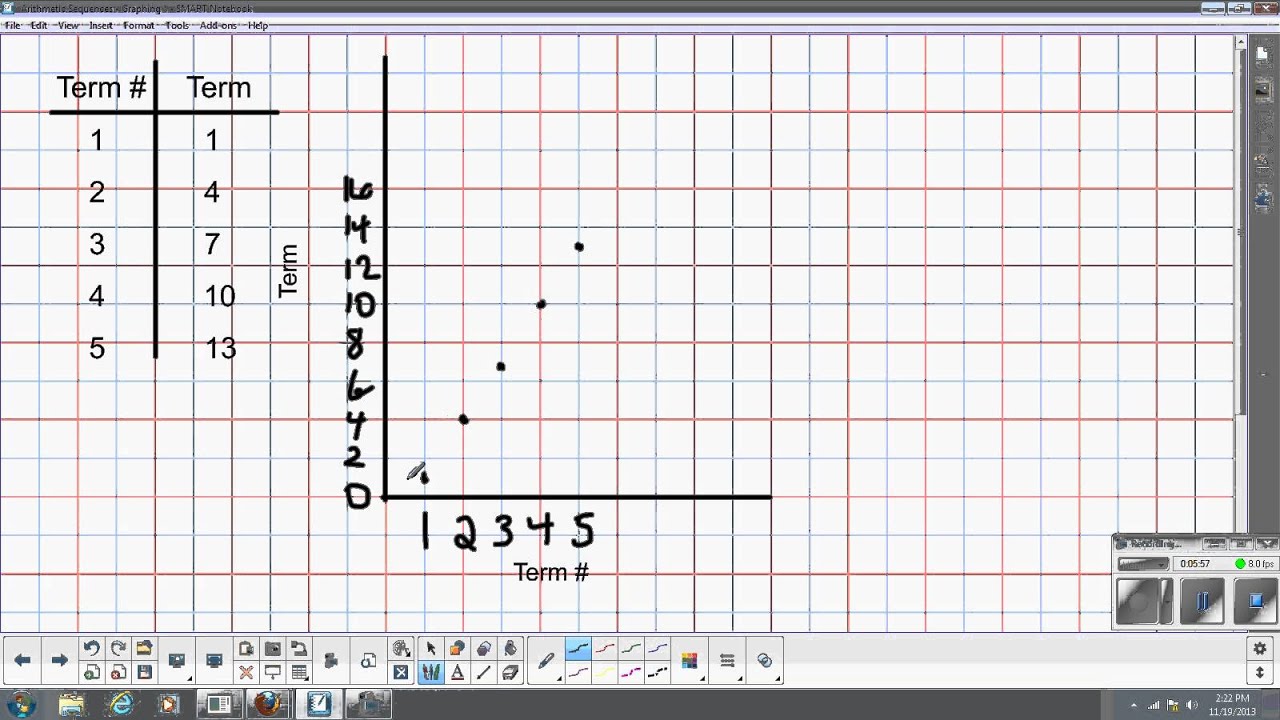Screen dimensions: 1280x720
Task: Open the File menu
Action: [x=13, y=25]
